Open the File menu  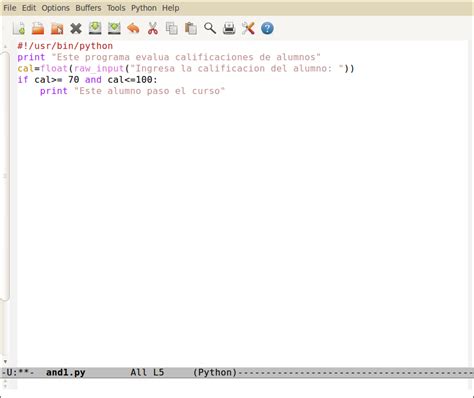(10, 8)
